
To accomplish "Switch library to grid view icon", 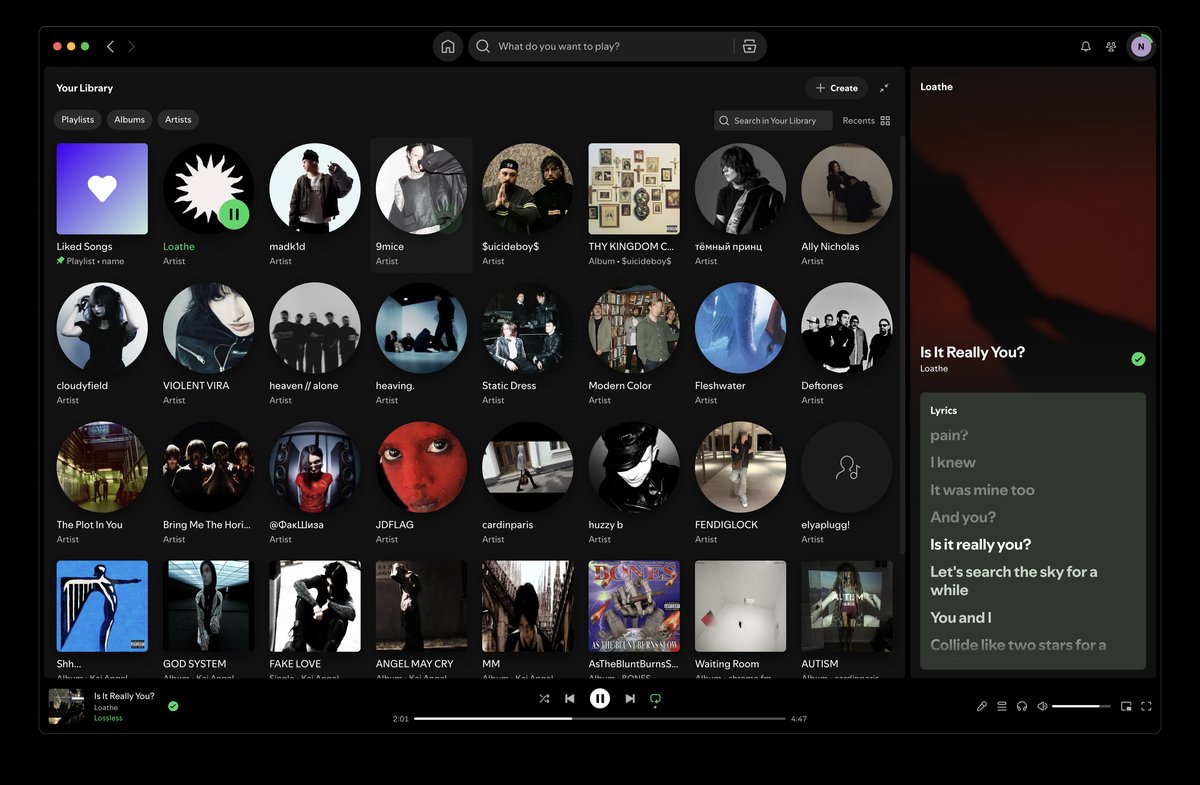I will 885,120.
